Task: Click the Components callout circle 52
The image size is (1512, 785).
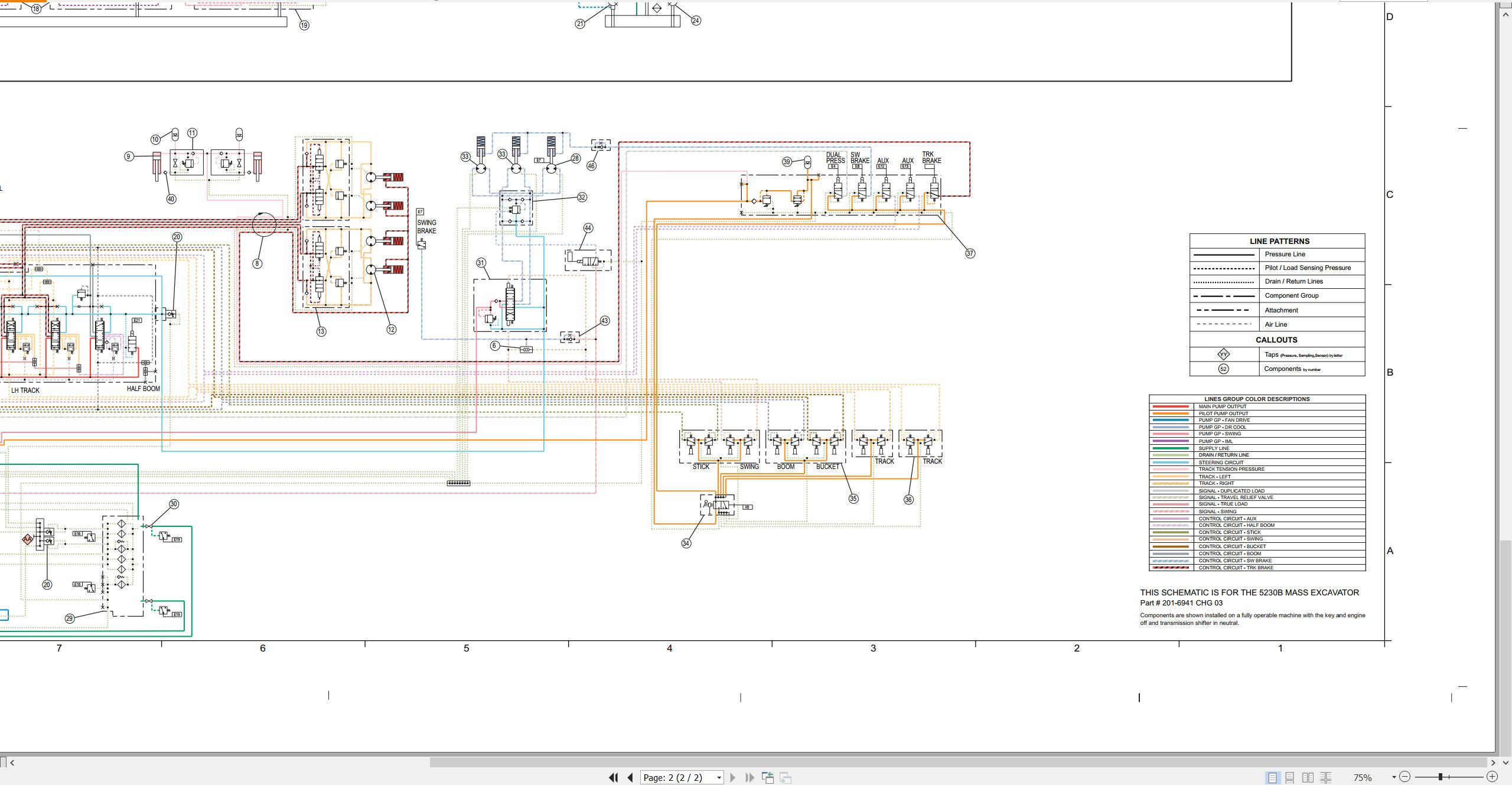Action: click(x=1223, y=369)
